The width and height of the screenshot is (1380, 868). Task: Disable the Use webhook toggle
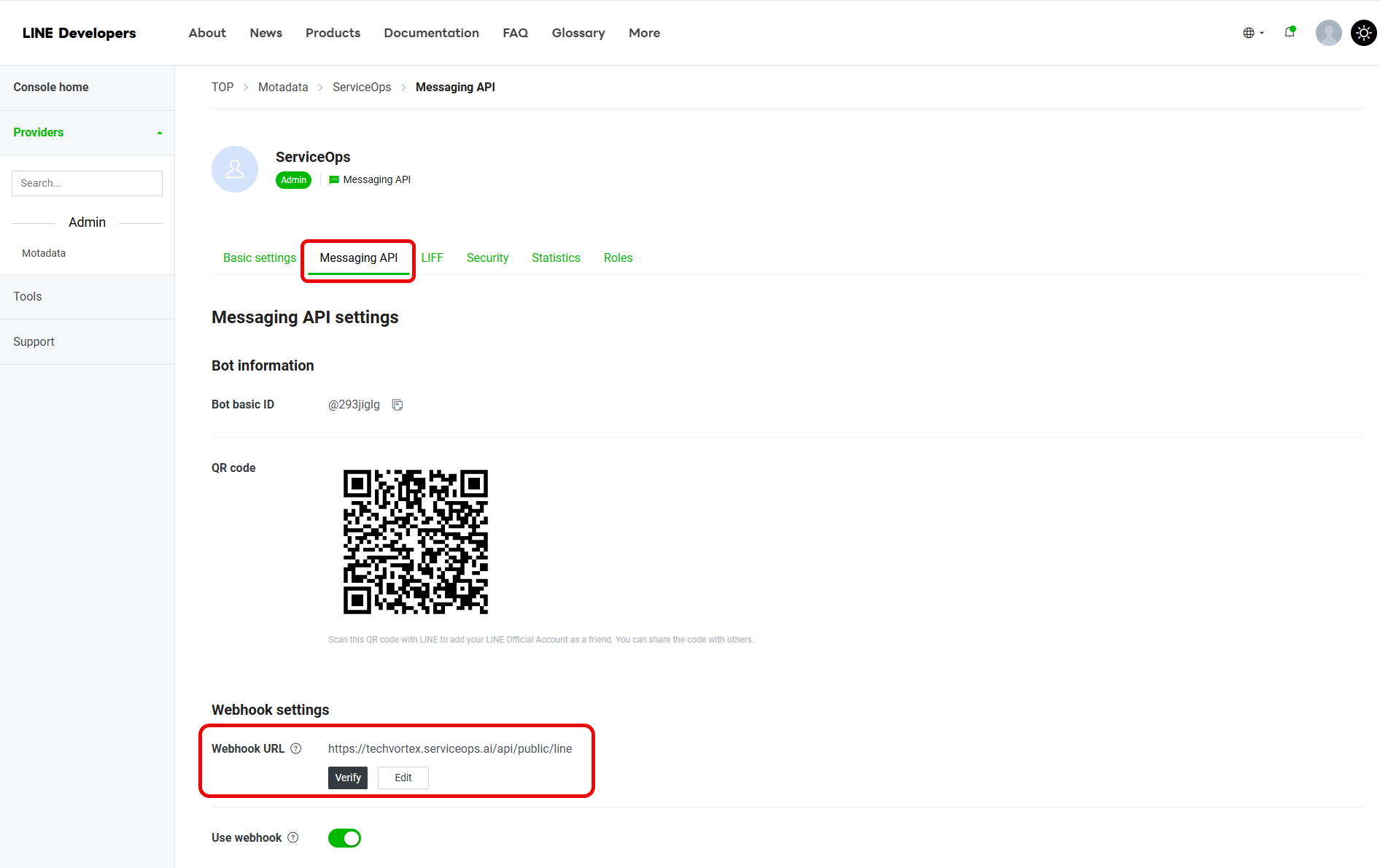[344, 838]
